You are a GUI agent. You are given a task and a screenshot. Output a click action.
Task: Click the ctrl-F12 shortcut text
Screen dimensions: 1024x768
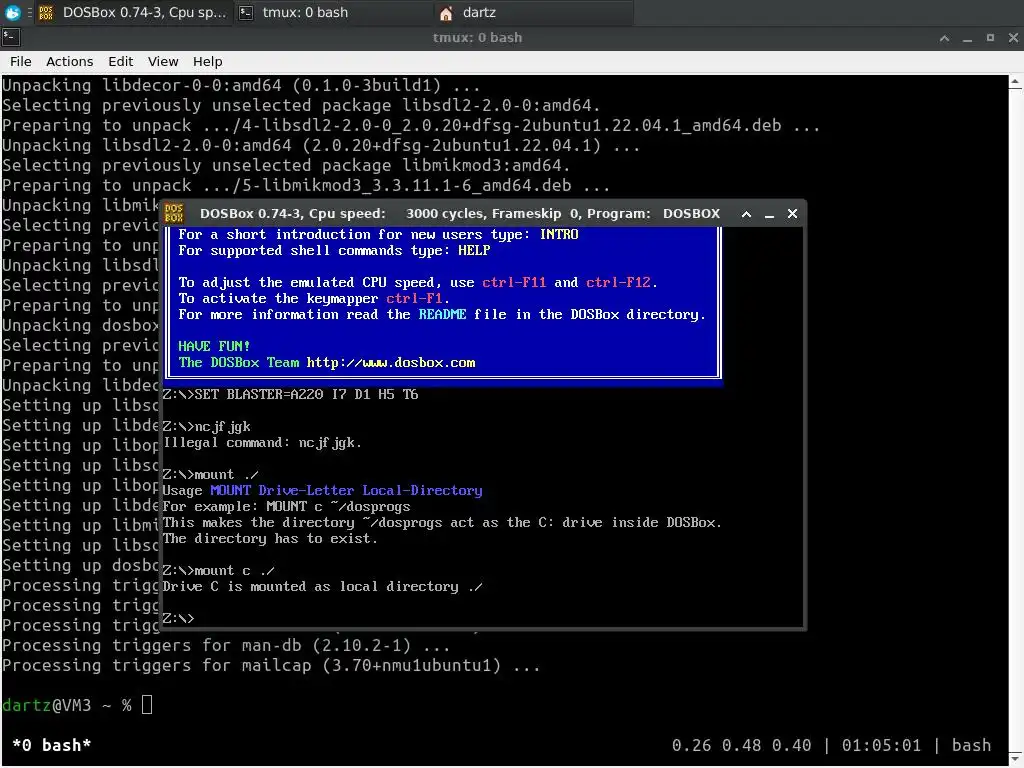point(618,282)
